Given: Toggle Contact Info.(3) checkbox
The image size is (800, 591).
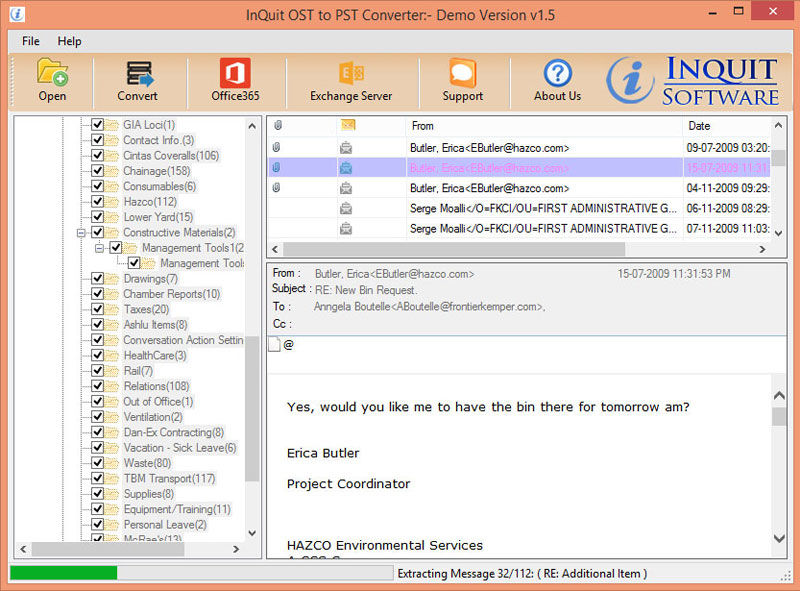Looking at the screenshot, I should 97,140.
